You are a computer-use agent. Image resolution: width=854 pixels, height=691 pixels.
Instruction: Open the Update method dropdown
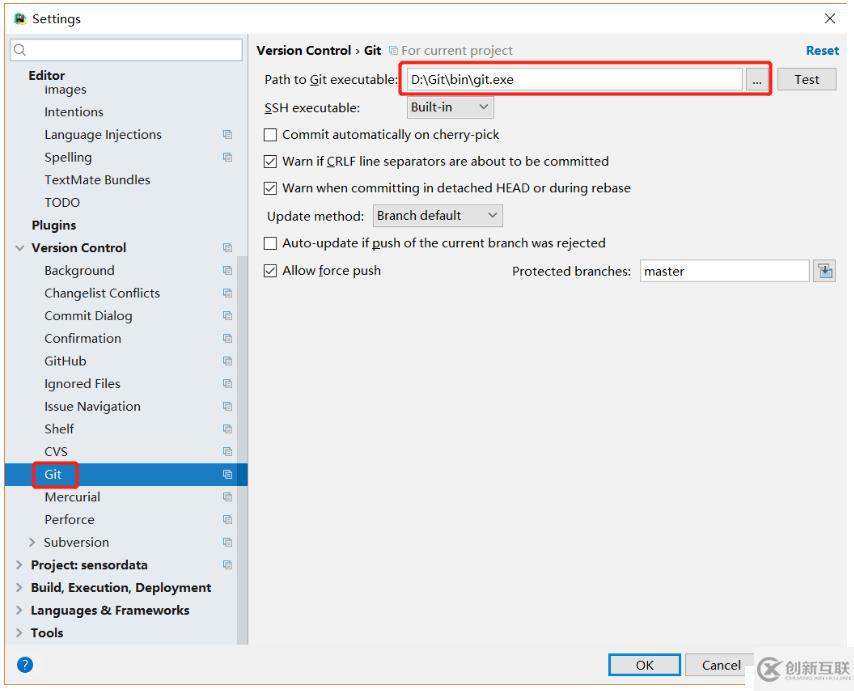coord(438,216)
